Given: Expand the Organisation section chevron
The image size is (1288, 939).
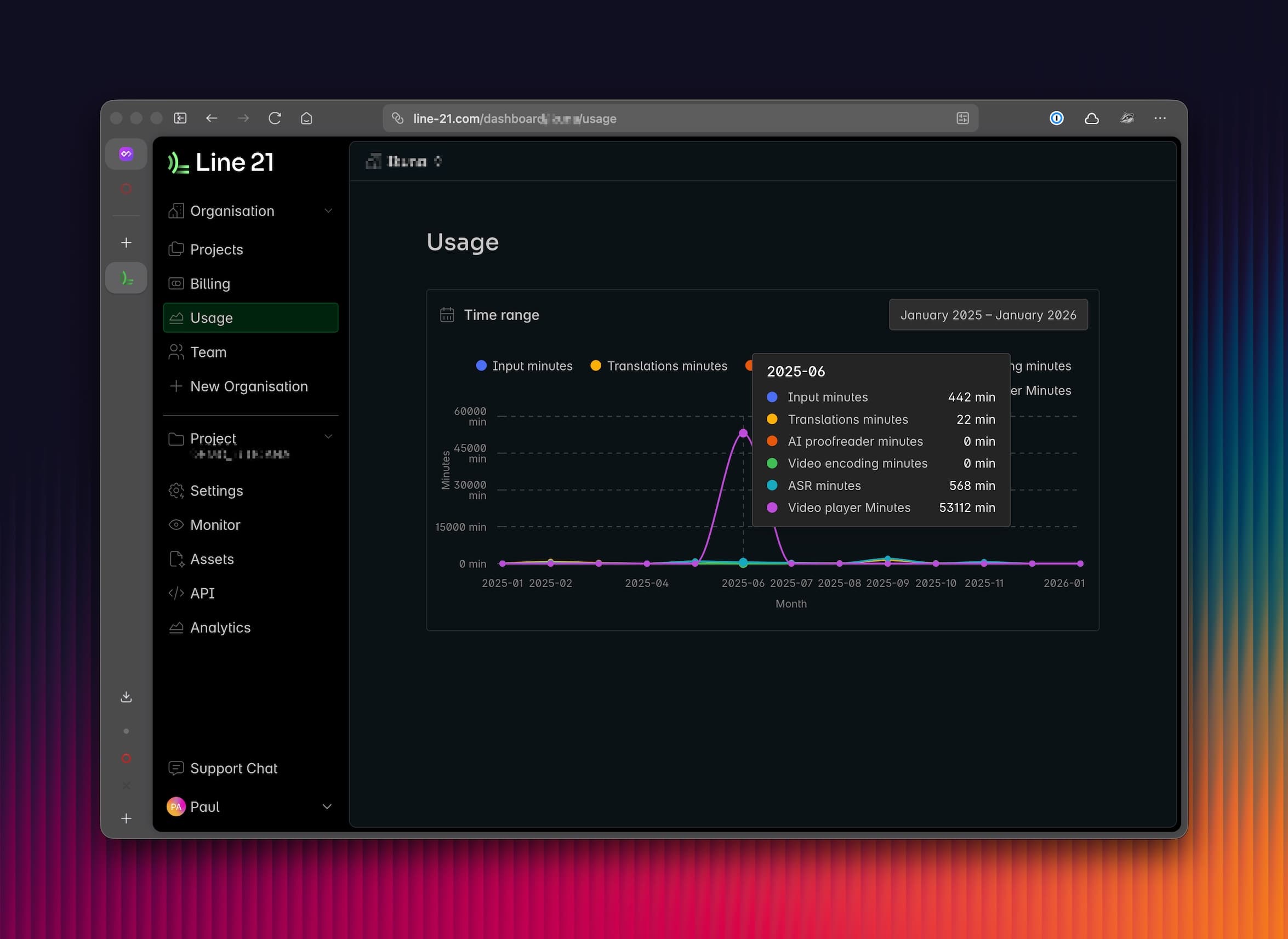Looking at the screenshot, I should [x=328, y=211].
